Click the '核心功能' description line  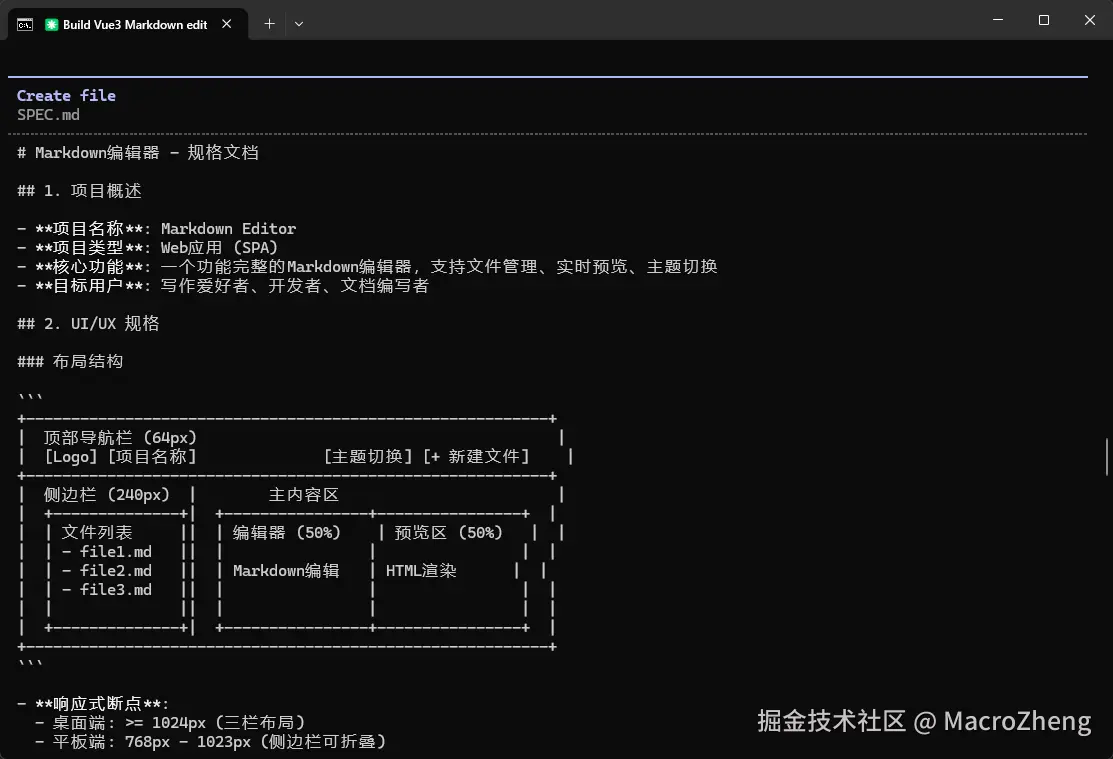(368, 267)
